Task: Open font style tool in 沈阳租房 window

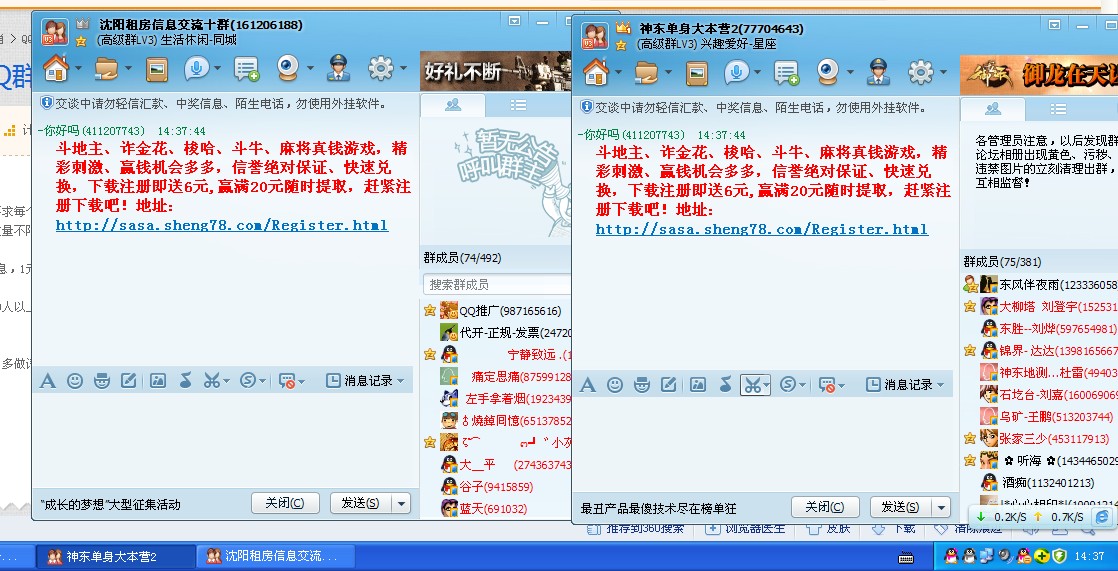Action: (48, 381)
